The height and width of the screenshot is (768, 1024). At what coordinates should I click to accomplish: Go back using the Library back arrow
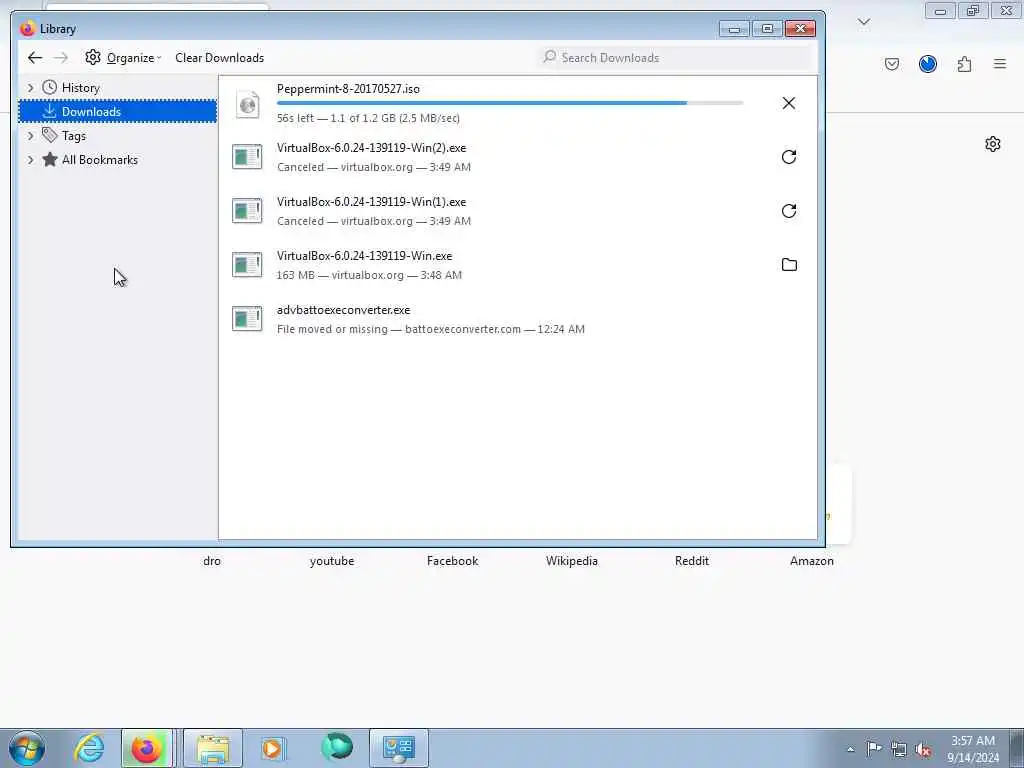[35, 57]
